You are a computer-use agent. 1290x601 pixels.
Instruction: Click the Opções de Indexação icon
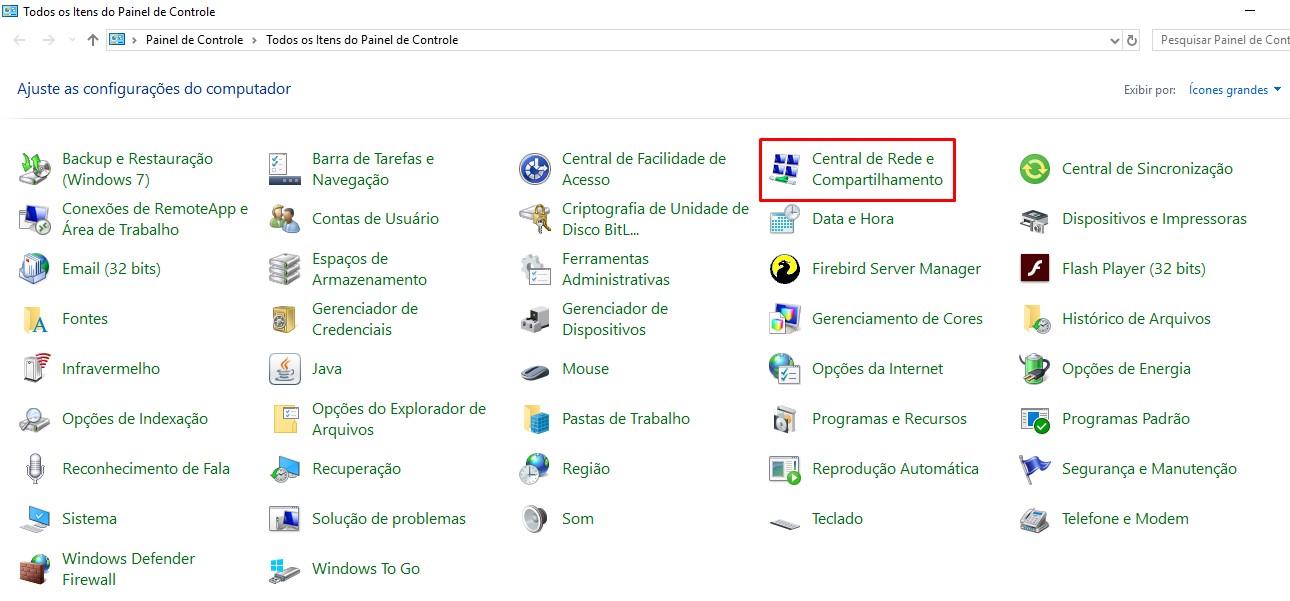click(x=35, y=419)
